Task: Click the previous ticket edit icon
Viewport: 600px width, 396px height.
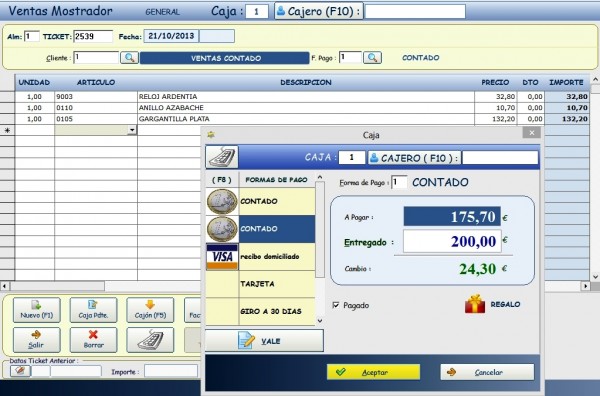Action: point(20,371)
